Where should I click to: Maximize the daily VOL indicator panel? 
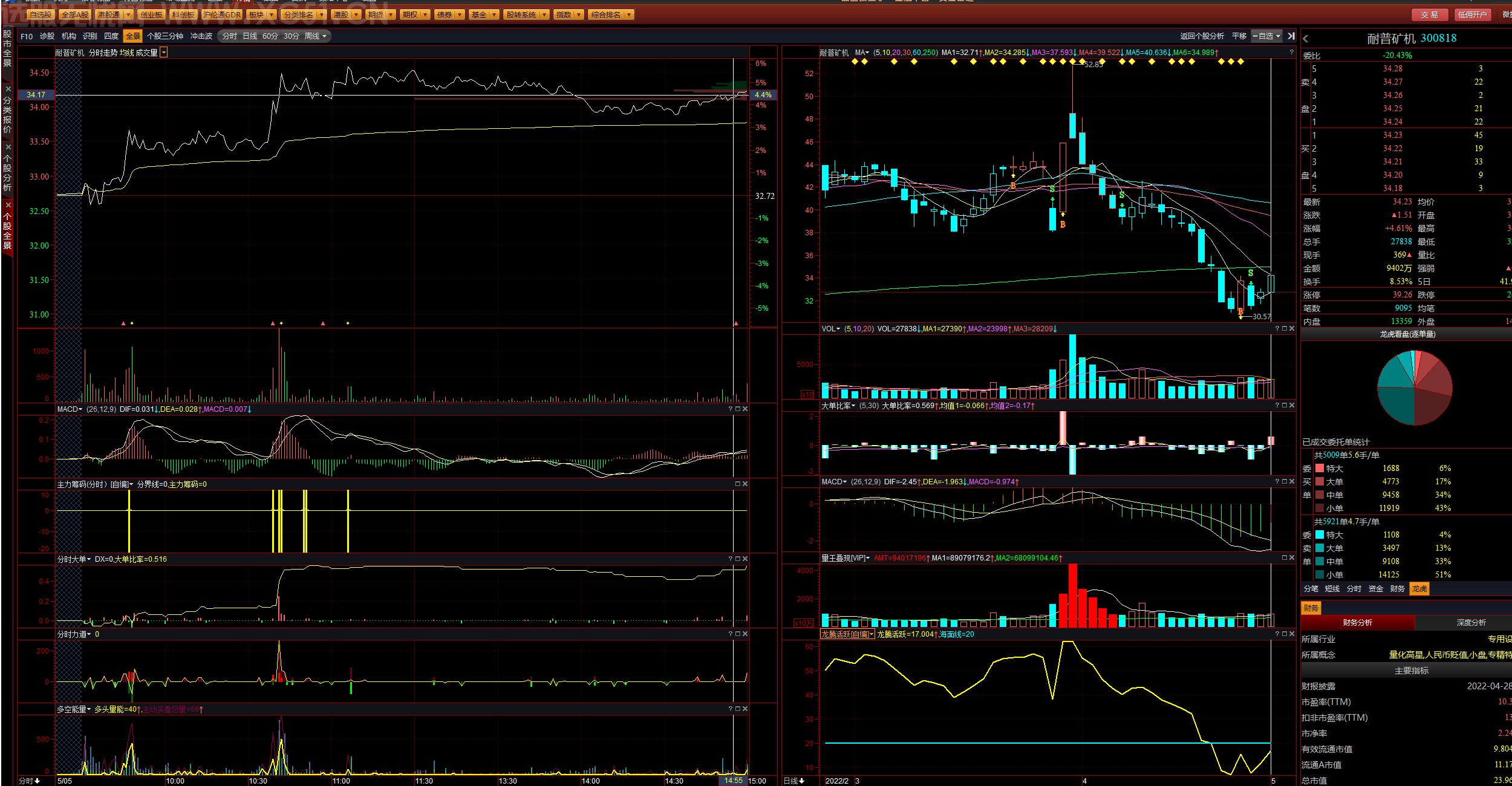coord(1285,329)
